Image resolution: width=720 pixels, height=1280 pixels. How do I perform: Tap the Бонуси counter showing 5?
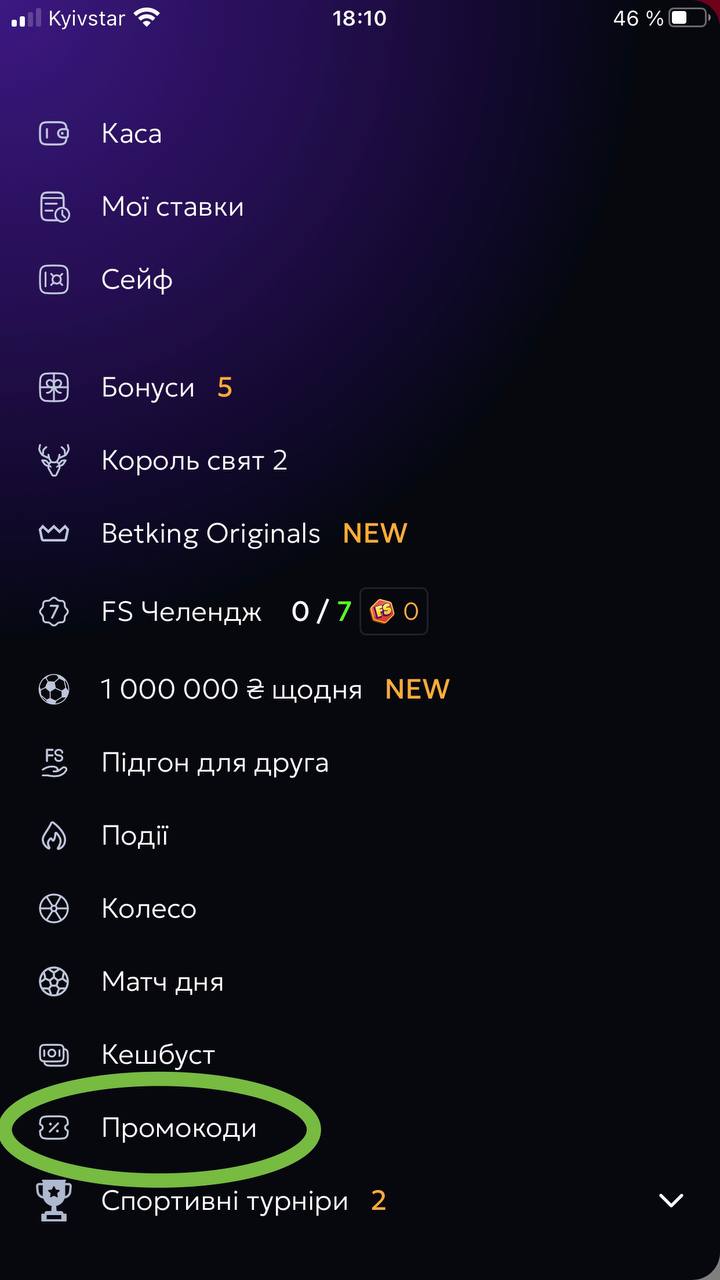[225, 388]
